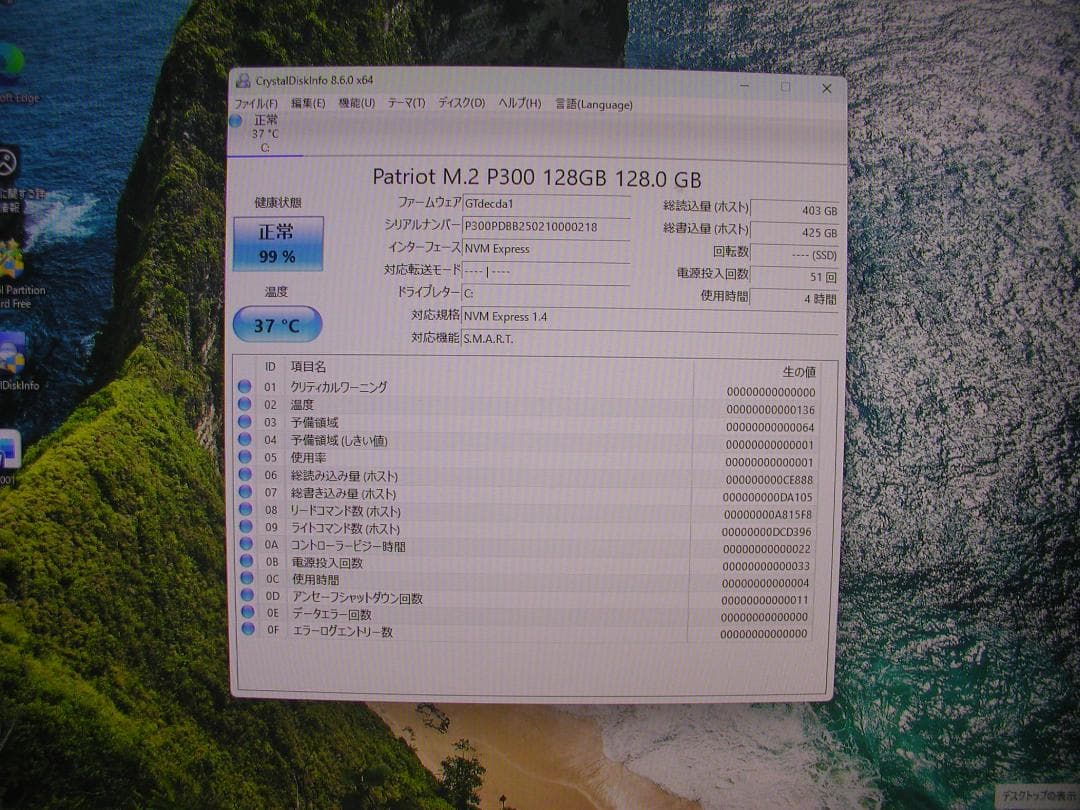Click the 37°C temperature gauge

[x=277, y=325]
